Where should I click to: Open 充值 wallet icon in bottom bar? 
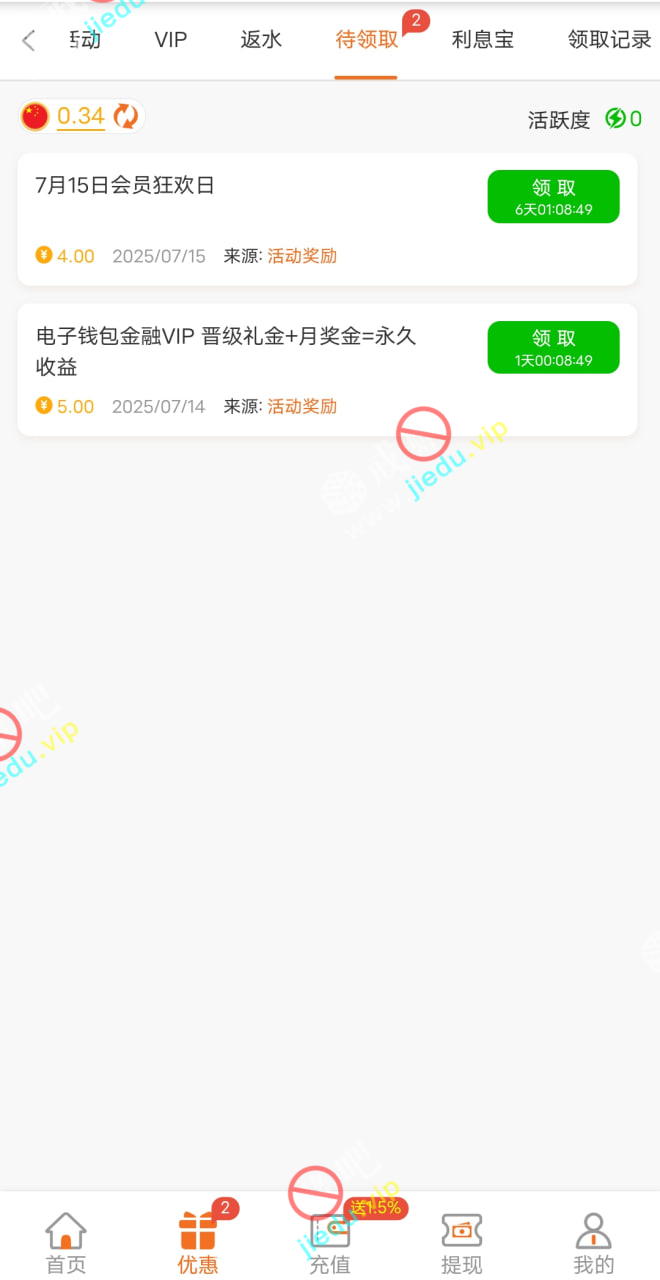329,1230
